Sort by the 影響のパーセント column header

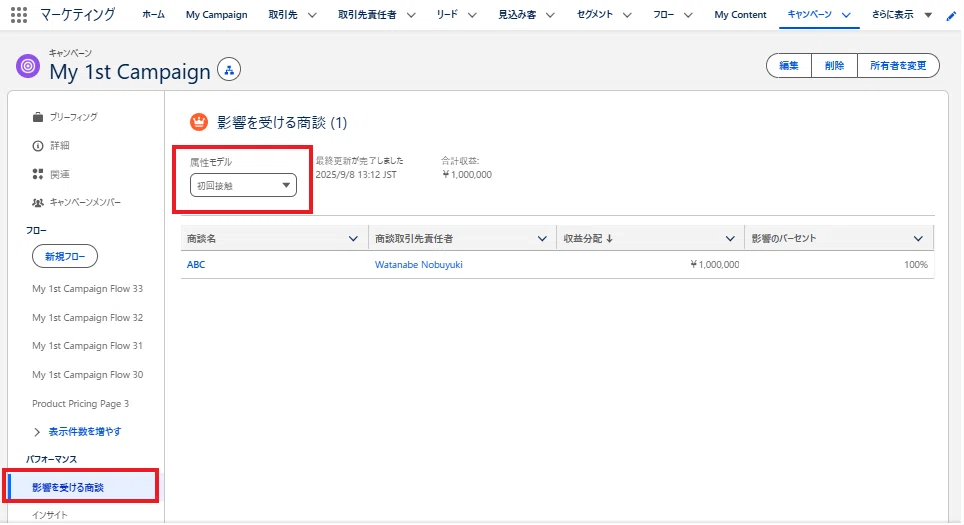tap(784, 239)
